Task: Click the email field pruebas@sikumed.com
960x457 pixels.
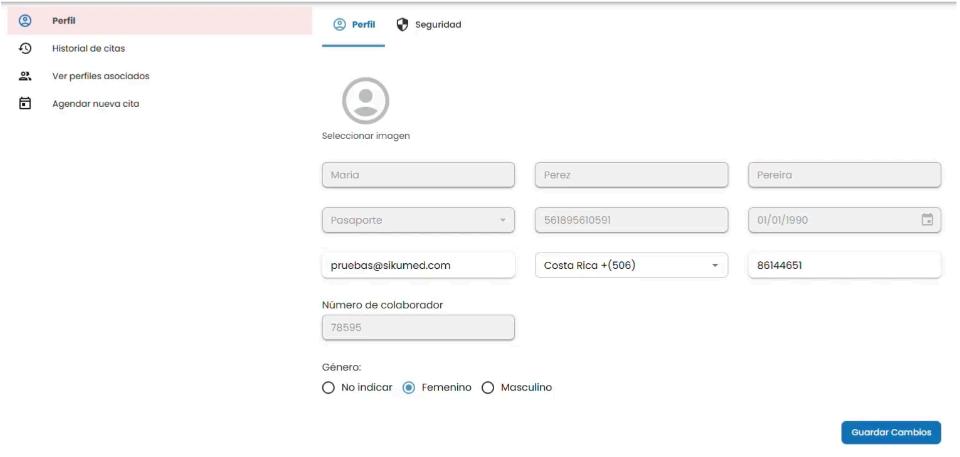Action: click(418, 265)
